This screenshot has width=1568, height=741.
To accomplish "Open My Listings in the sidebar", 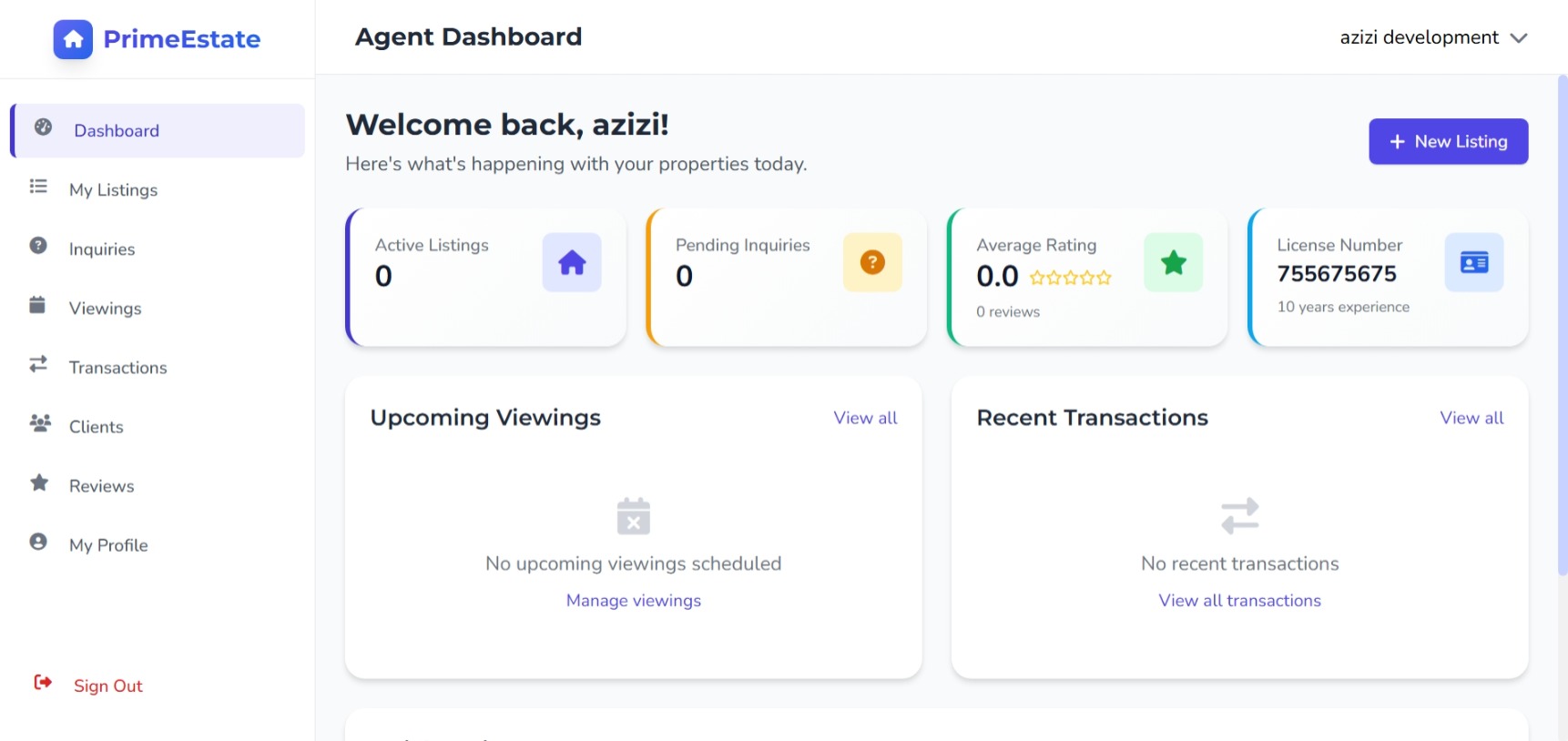I will point(113,190).
